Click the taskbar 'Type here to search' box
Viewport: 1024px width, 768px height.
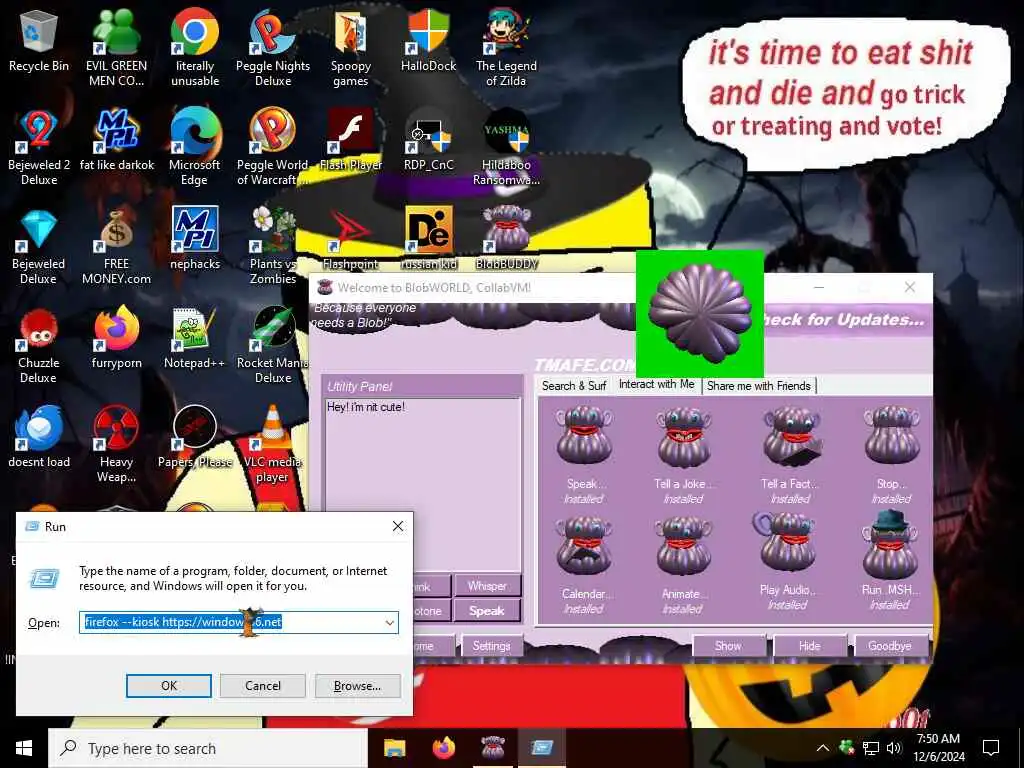pyautogui.click(x=208, y=748)
